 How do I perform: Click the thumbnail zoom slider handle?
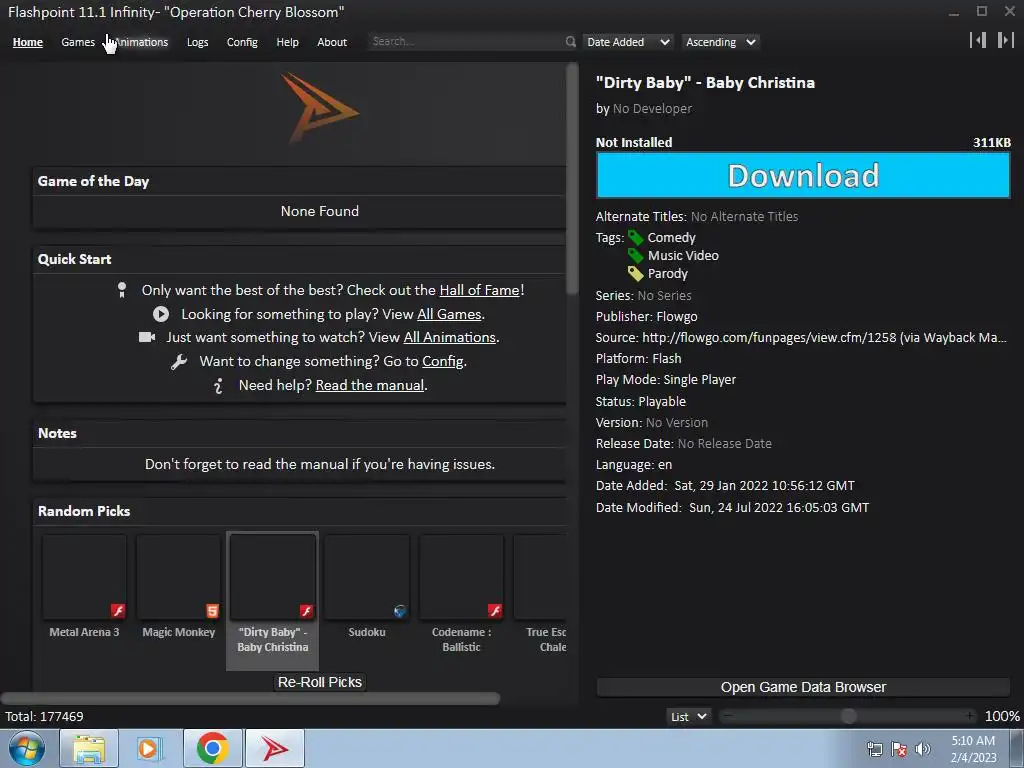(848, 716)
